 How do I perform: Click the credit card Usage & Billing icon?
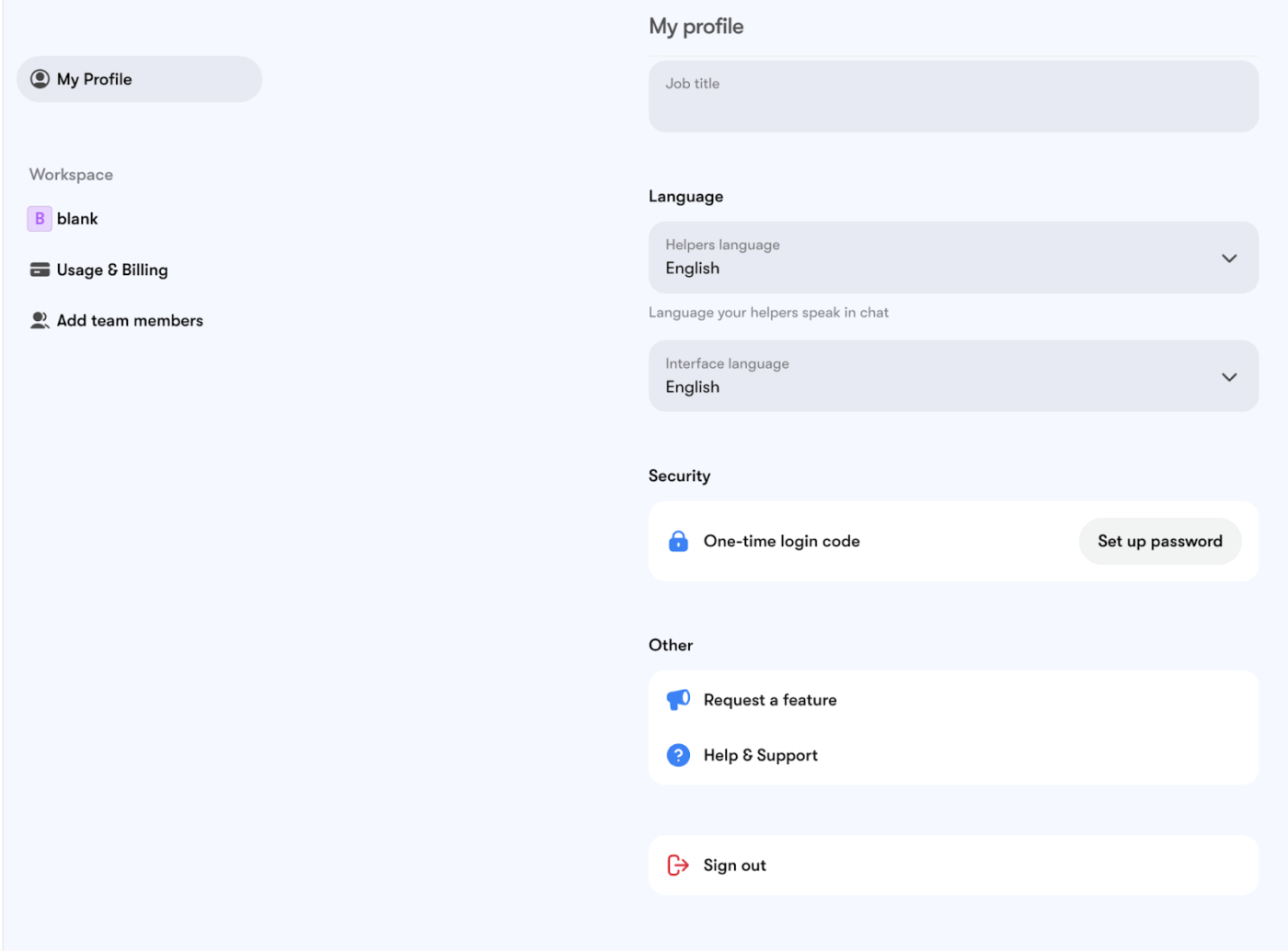40,269
